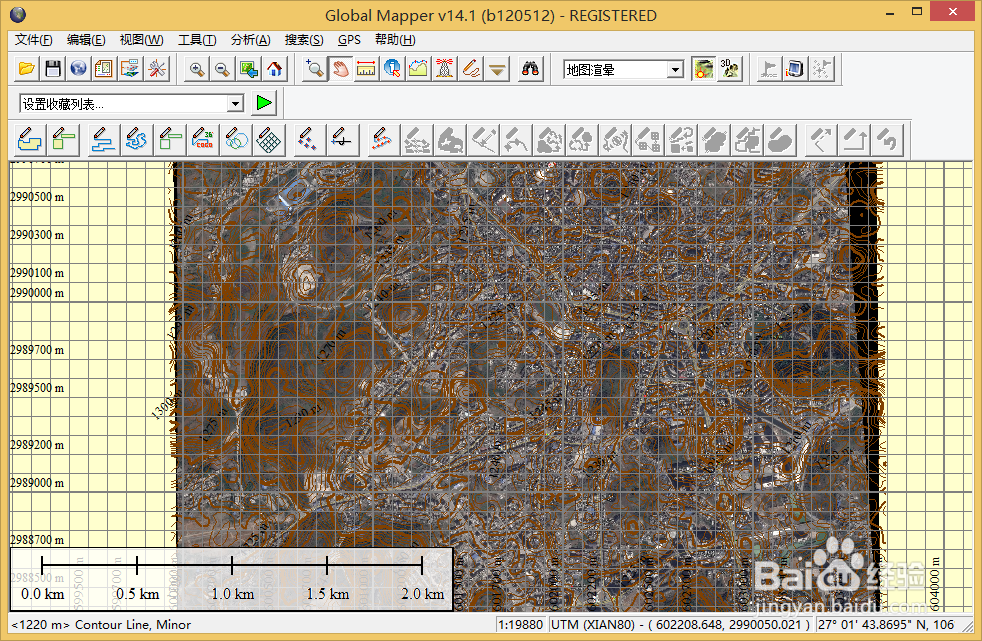
Task: Open the 工具(T) menu
Action: click(197, 40)
